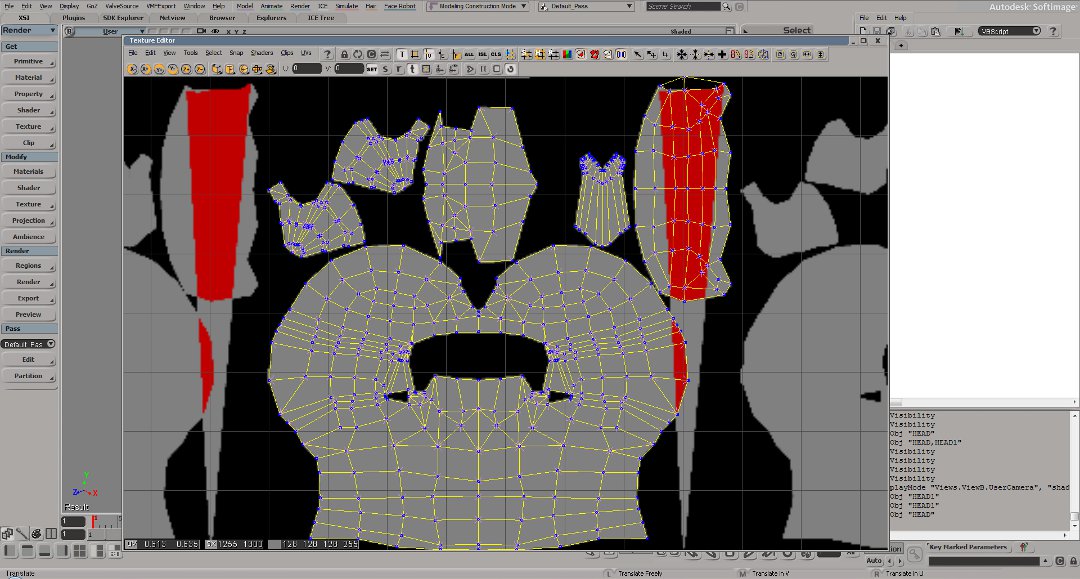The width and height of the screenshot is (1080, 579).
Task: Toggle the UV lock icon in Texture Editor
Action: pyautogui.click(x=344, y=54)
